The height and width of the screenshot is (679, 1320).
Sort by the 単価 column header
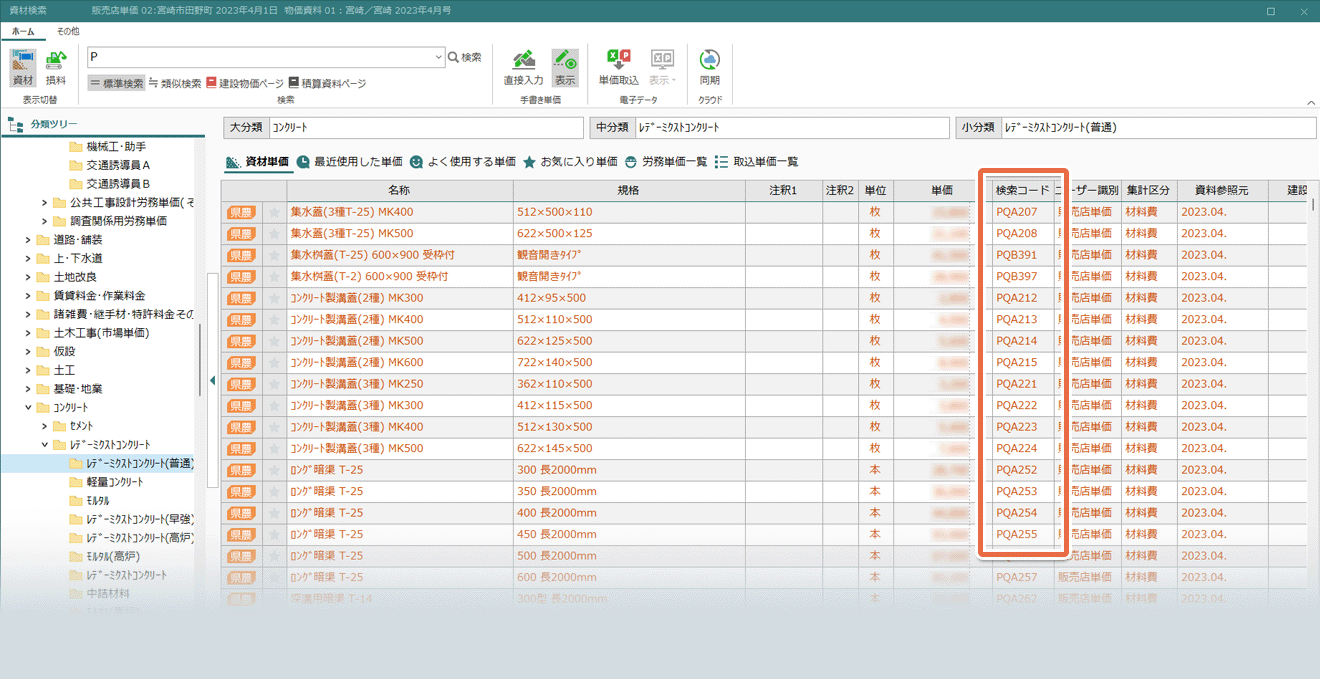click(942, 190)
